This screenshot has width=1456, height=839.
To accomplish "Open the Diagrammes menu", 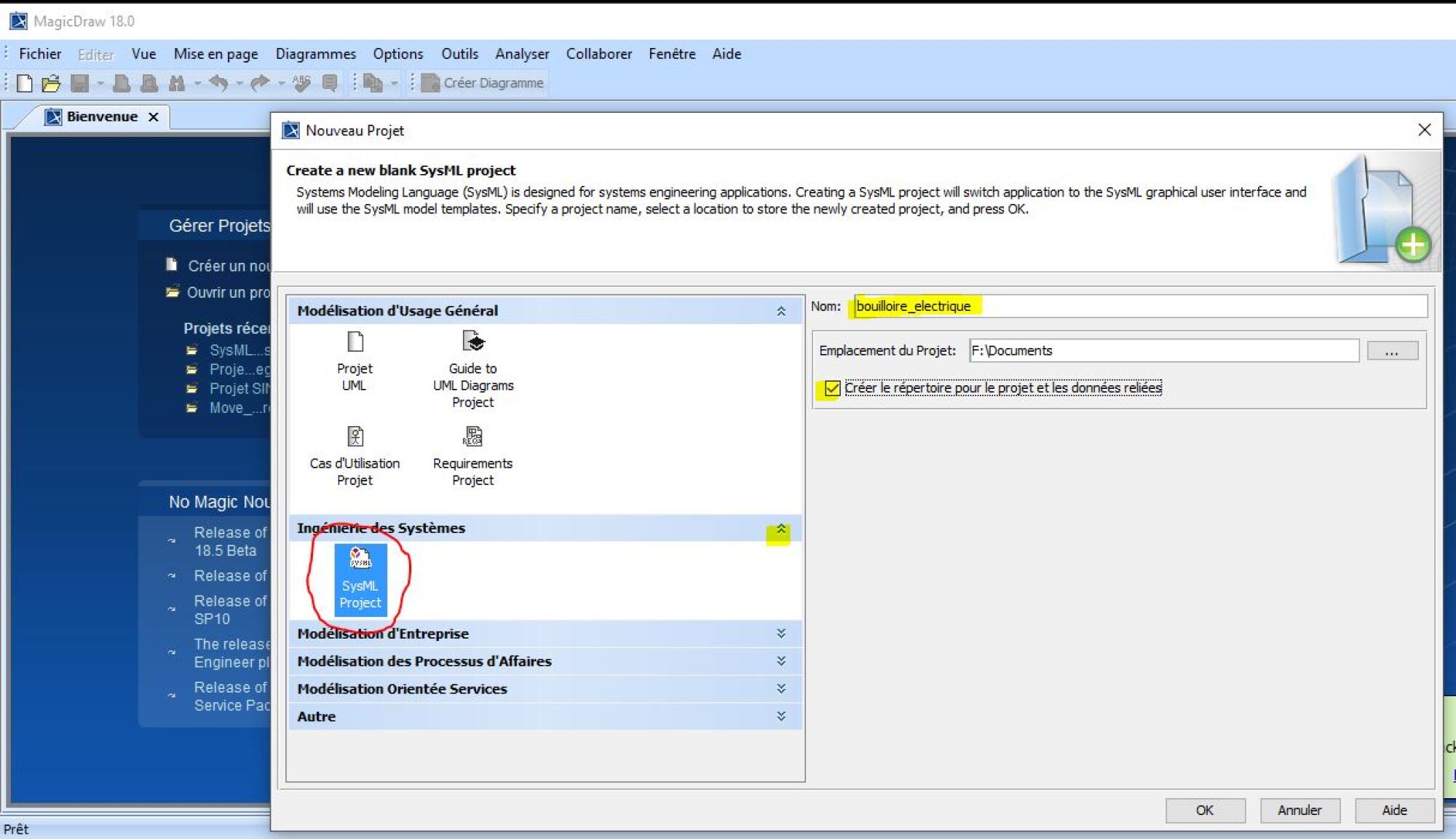I will click(x=315, y=54).
